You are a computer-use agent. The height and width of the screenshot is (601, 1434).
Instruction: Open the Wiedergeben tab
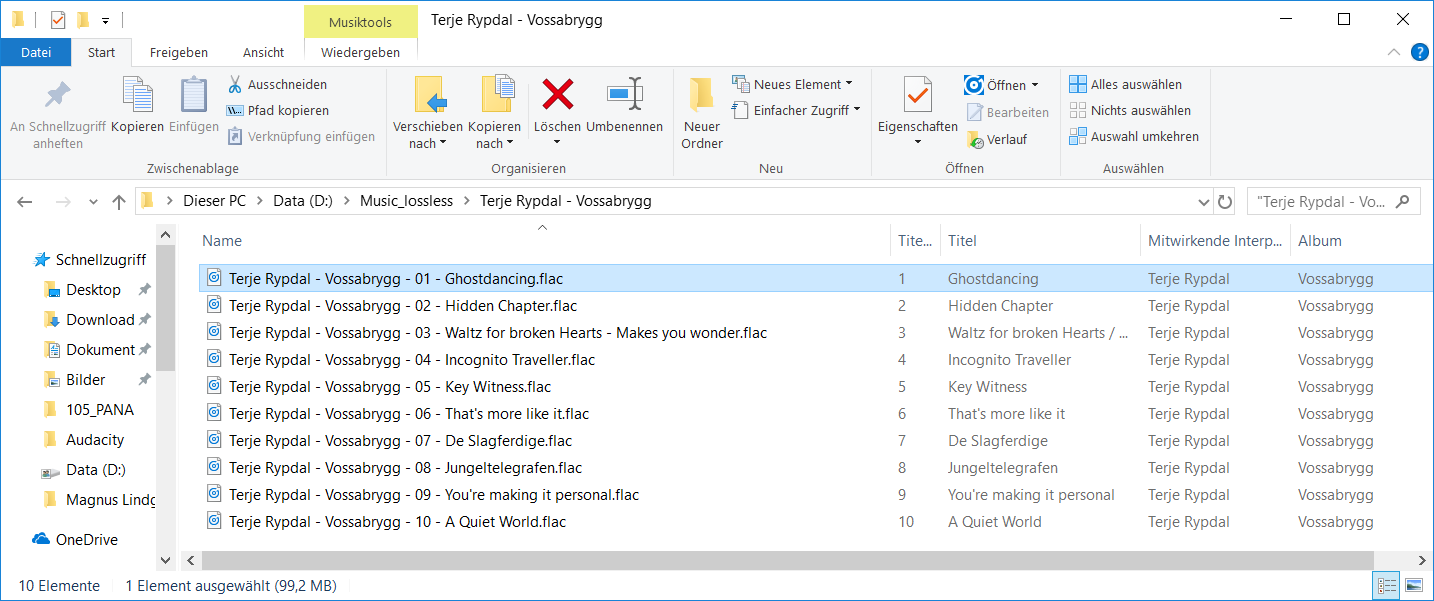coord(360,52)
